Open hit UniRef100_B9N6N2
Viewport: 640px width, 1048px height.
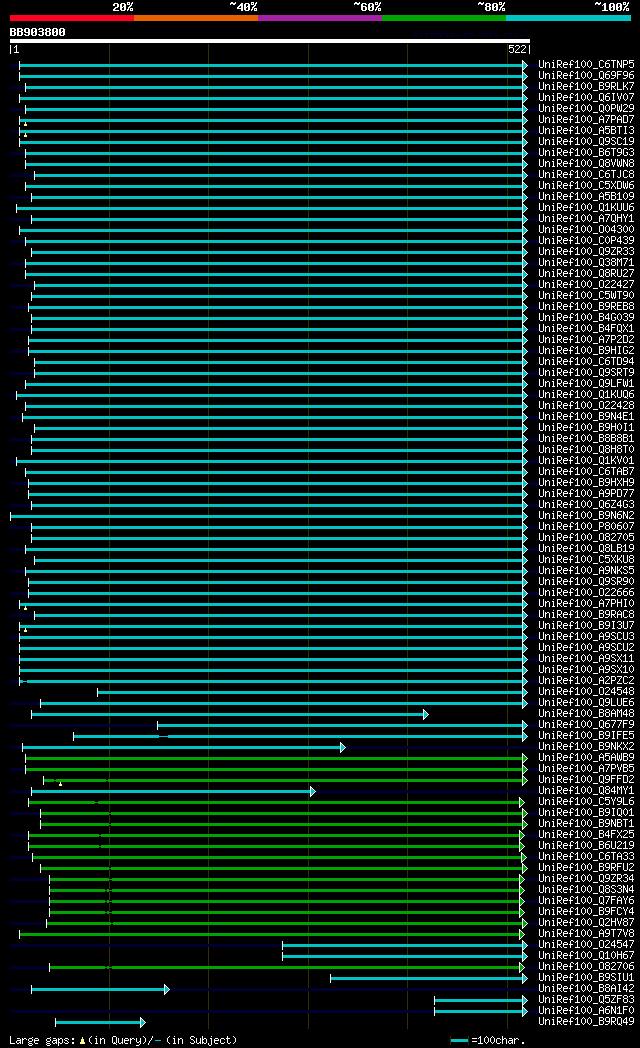click(586, 515)
